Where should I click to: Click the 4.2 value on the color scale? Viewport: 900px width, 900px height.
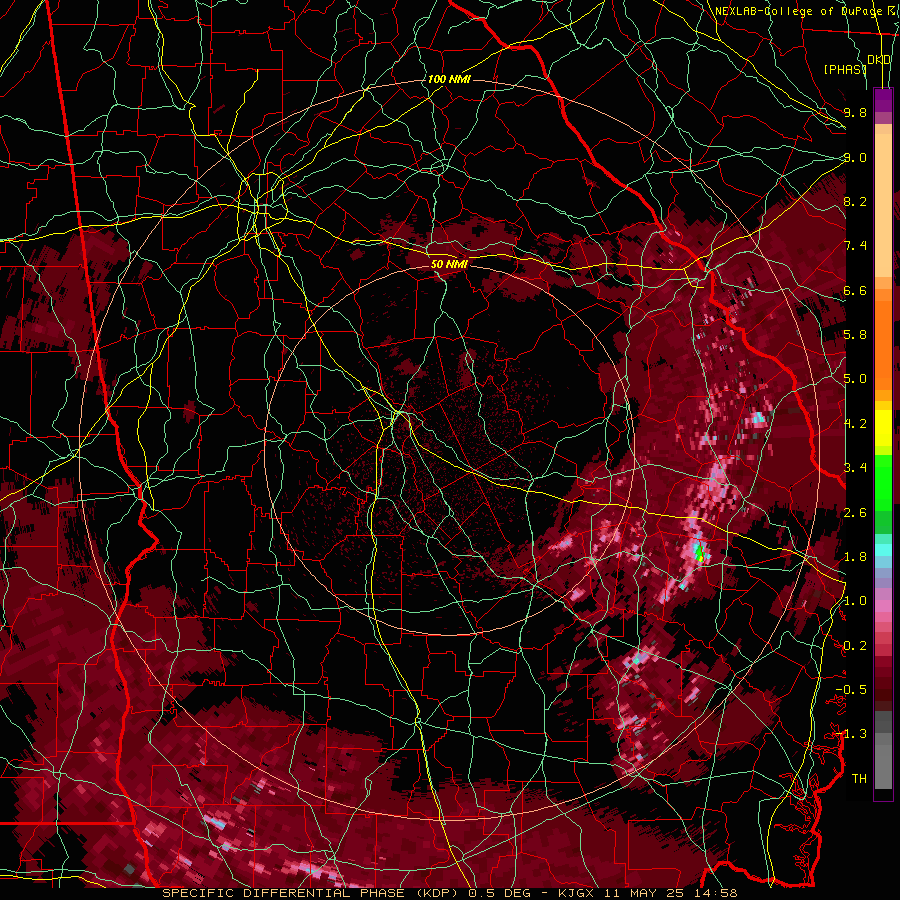pos(855,424)
